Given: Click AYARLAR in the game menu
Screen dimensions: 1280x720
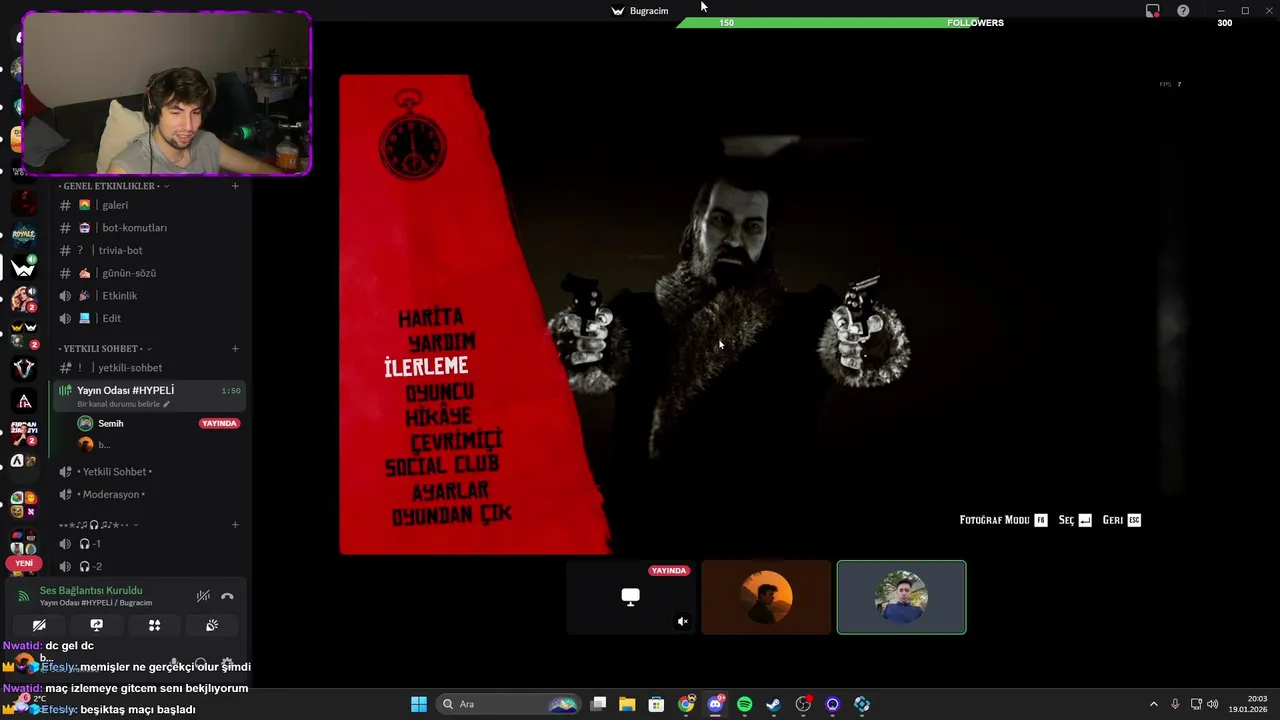Looking at the screenshot, I should [450, 491].
